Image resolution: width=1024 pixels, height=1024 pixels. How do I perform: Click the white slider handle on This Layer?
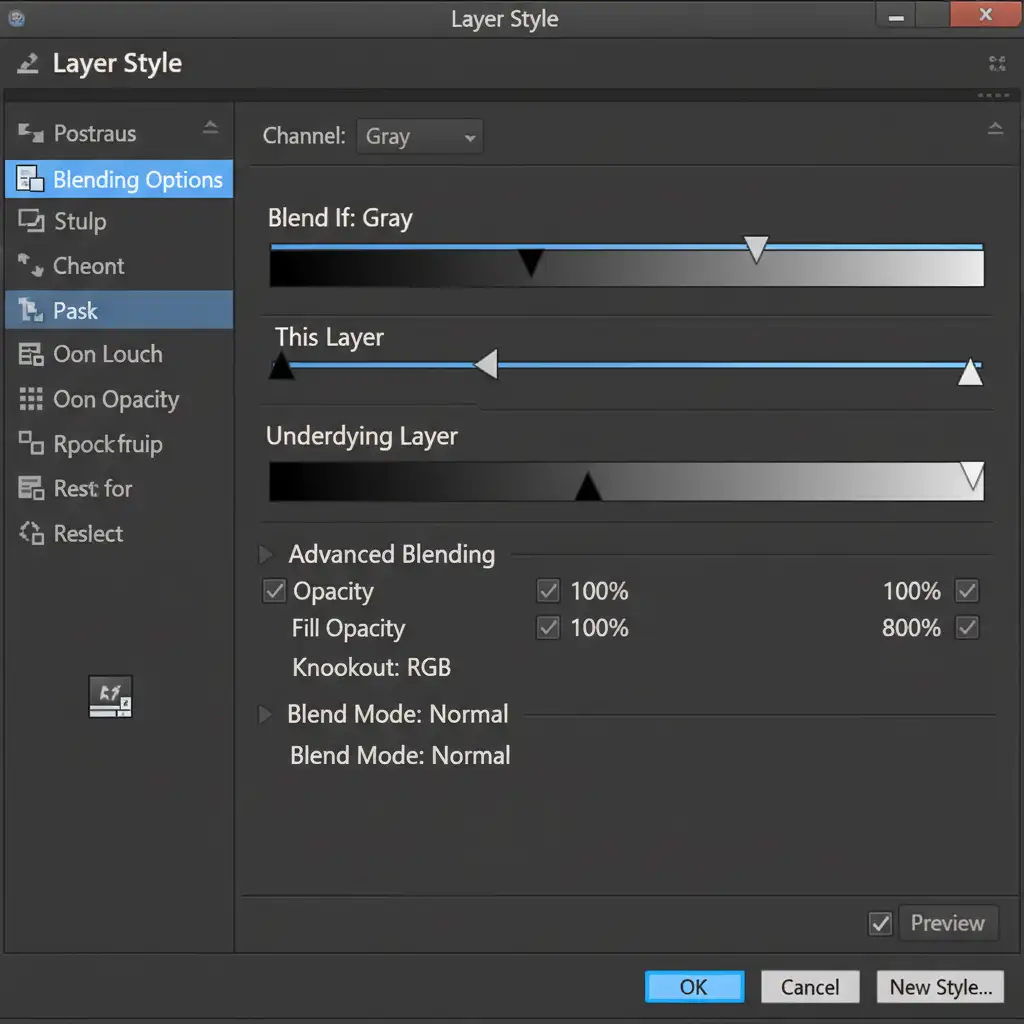(969, 373)
